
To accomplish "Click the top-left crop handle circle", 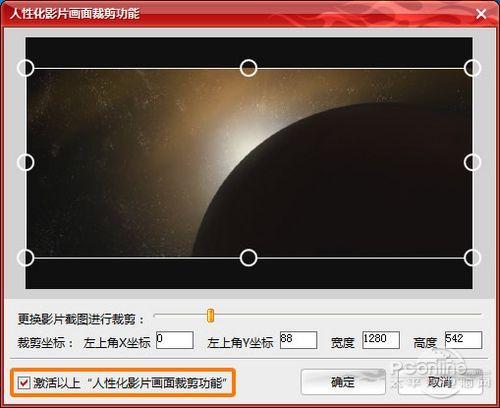I will 26,68.
